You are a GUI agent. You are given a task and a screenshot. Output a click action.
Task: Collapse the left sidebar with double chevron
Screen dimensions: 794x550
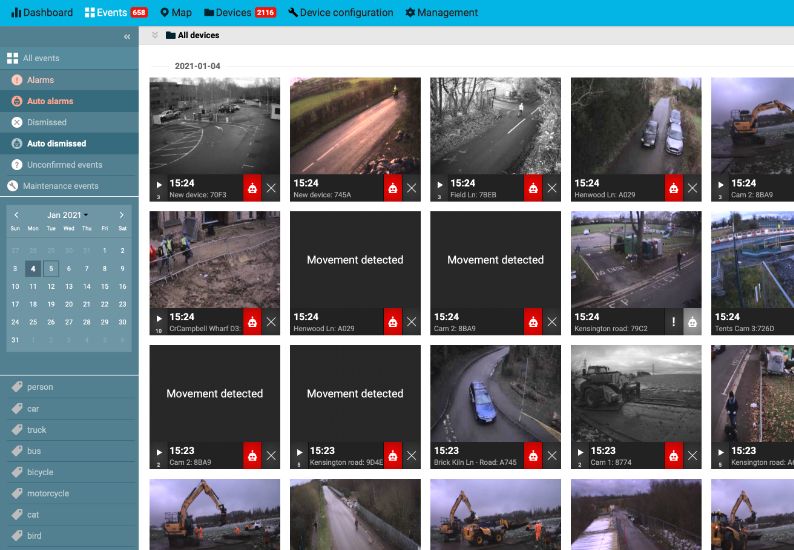(127, 36)
